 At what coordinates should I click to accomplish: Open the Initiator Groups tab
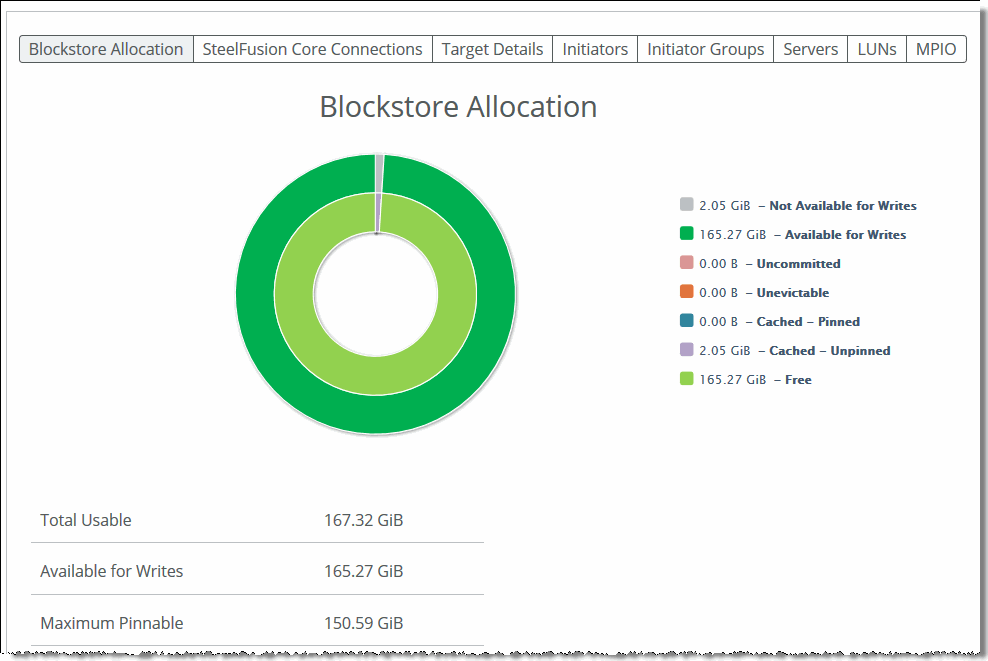point(705,49)
